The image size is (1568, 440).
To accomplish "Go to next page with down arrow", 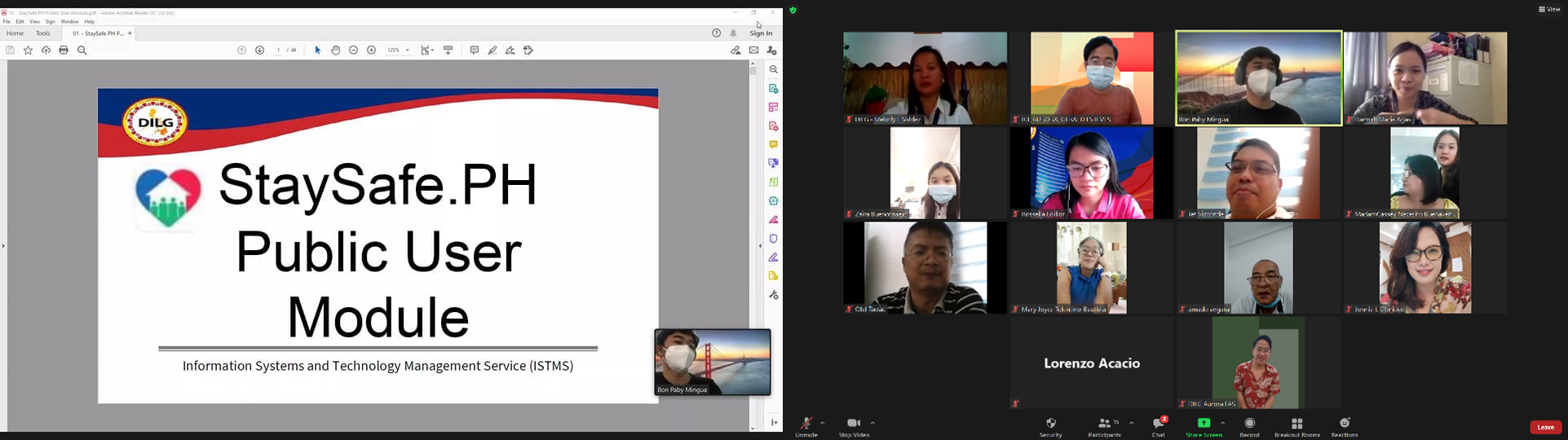I will click(259, 51).
